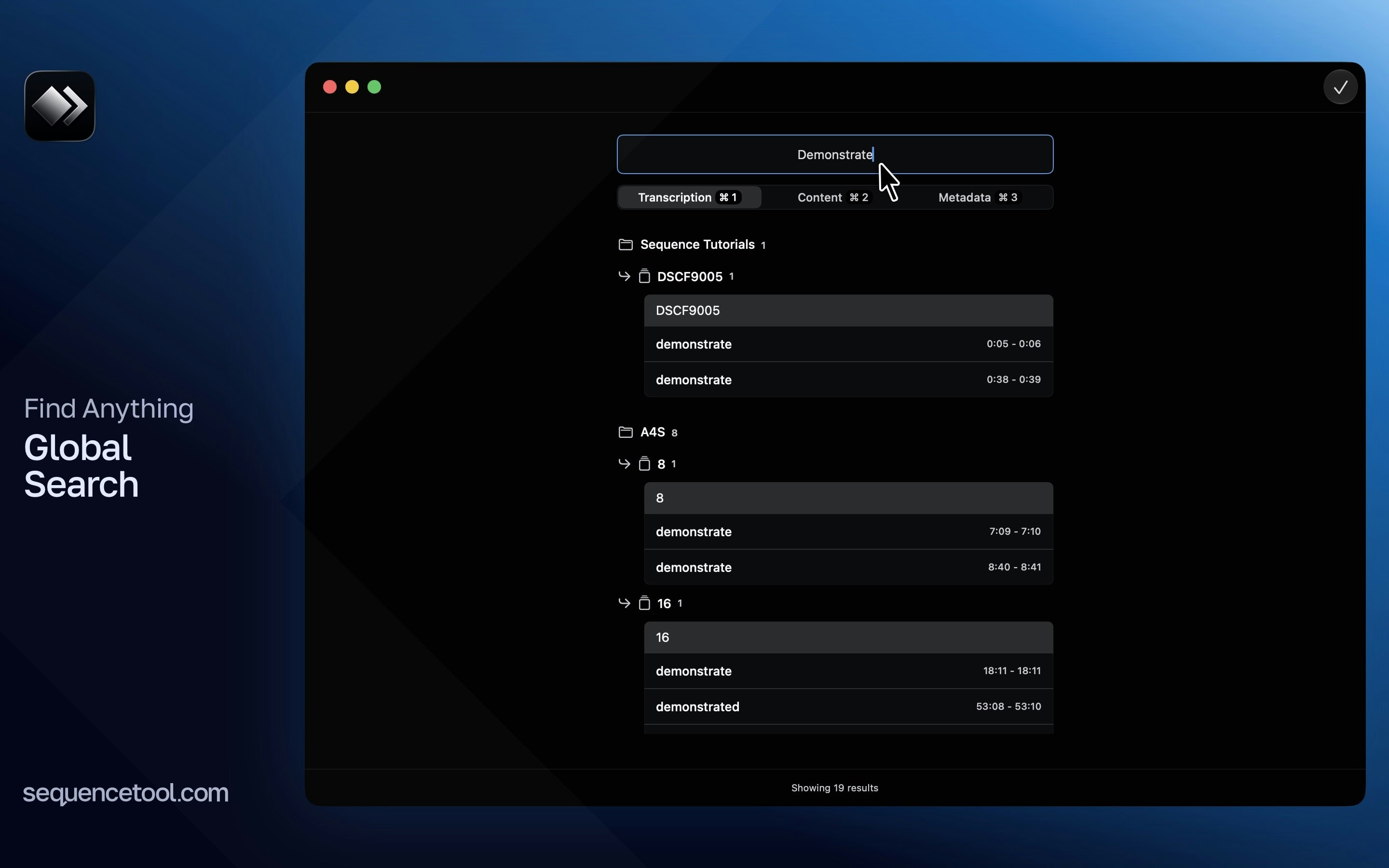This screenshot has height=868, width=1389.
Task: Click the arrow icon before DSCF9005
Action: pos(625,276)
